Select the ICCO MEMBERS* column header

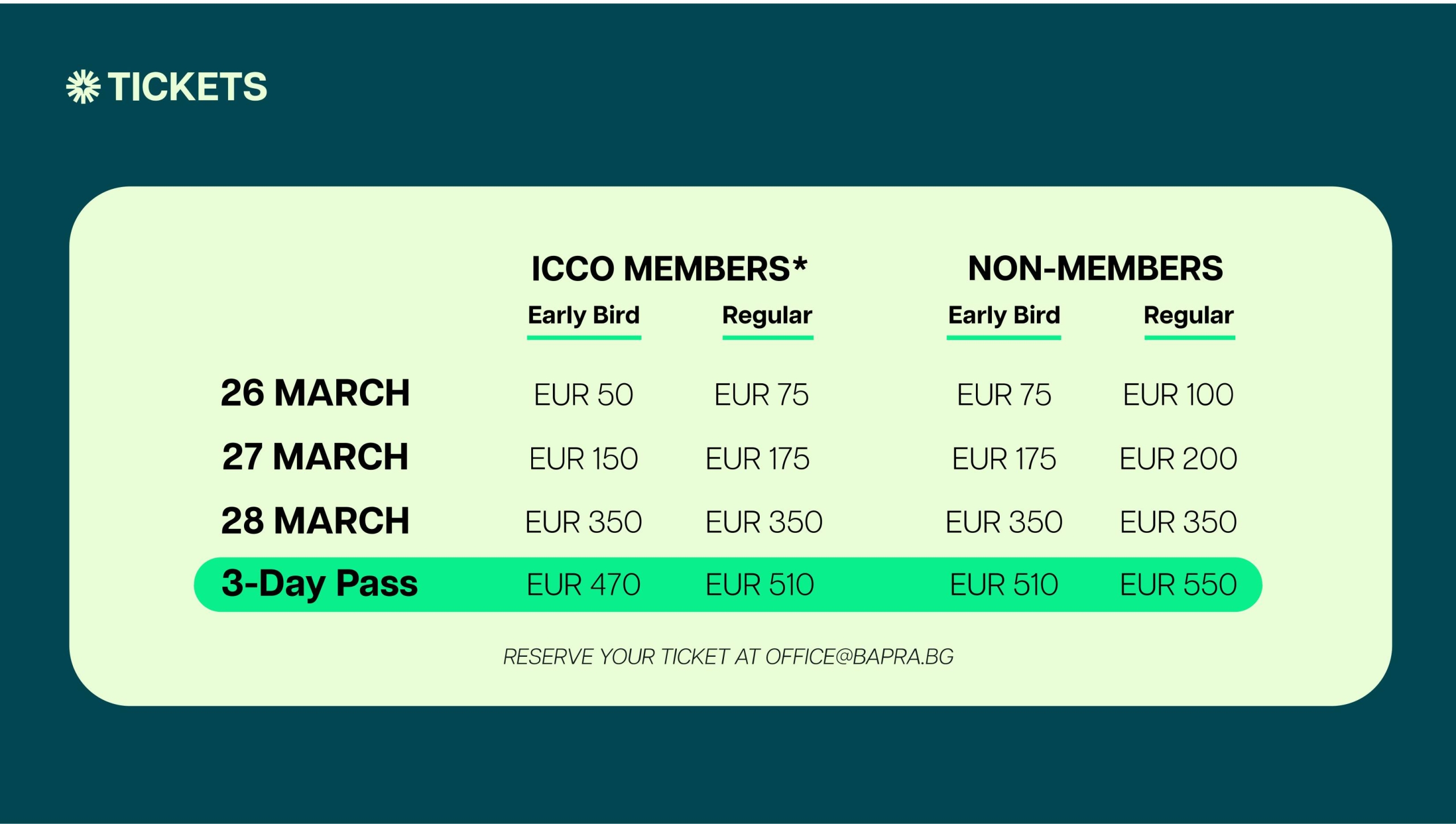click(x=669, y=268)
